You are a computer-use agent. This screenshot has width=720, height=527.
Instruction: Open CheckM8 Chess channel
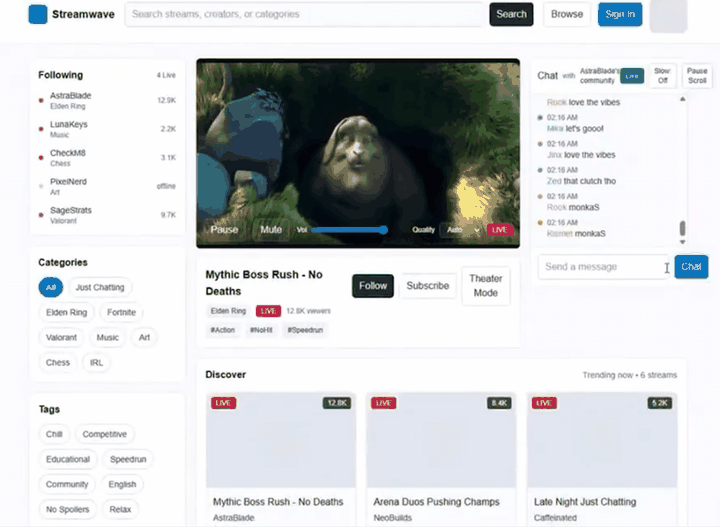pyautogui.click(x=107, y=158)
